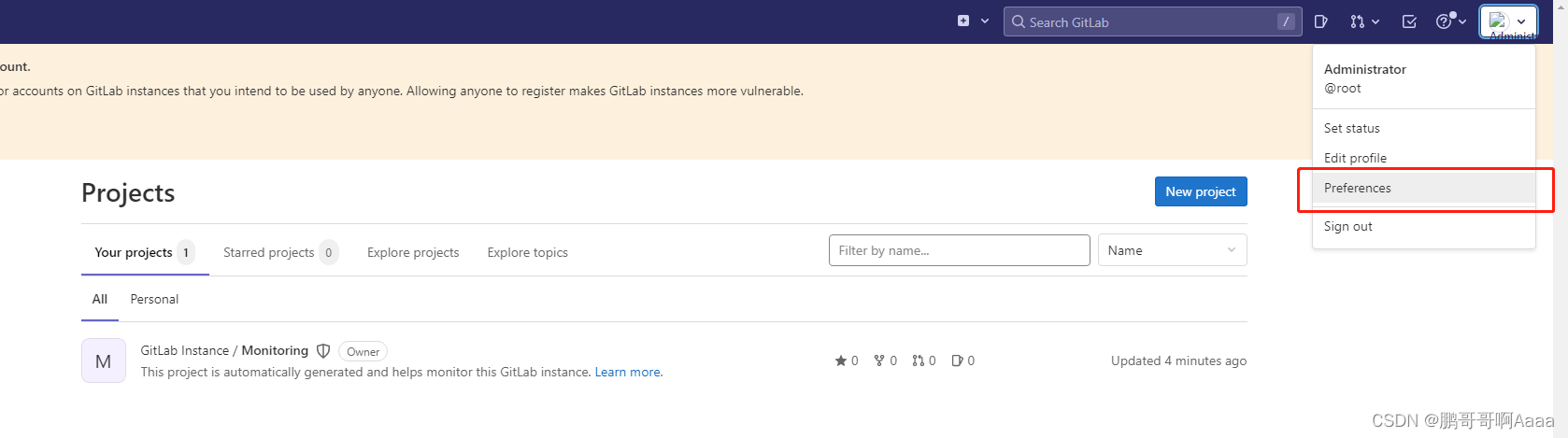Sign out via the user menu
Viewport: 1568px width, 438px height.
pos(1423,226)
